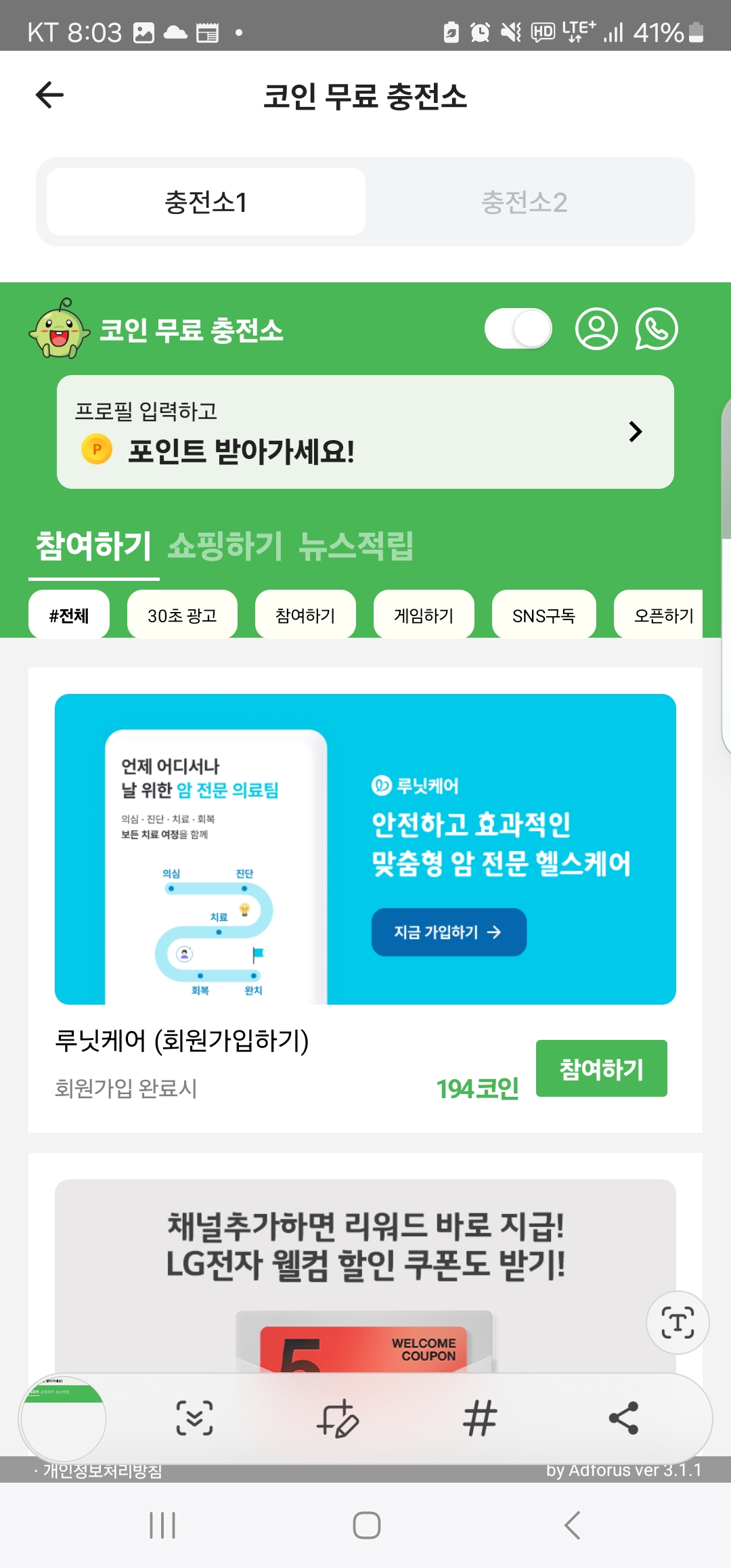This screenshot has height=1568, width=731.
Task: Filter by 30초 광고 chip
Action: tap(182, 615)
